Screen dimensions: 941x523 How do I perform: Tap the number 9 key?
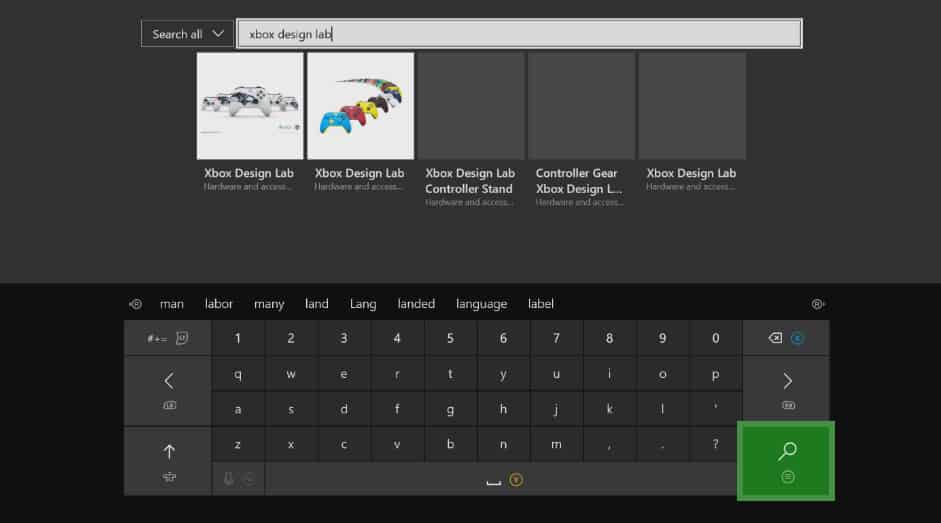click(x=663, y=338)
